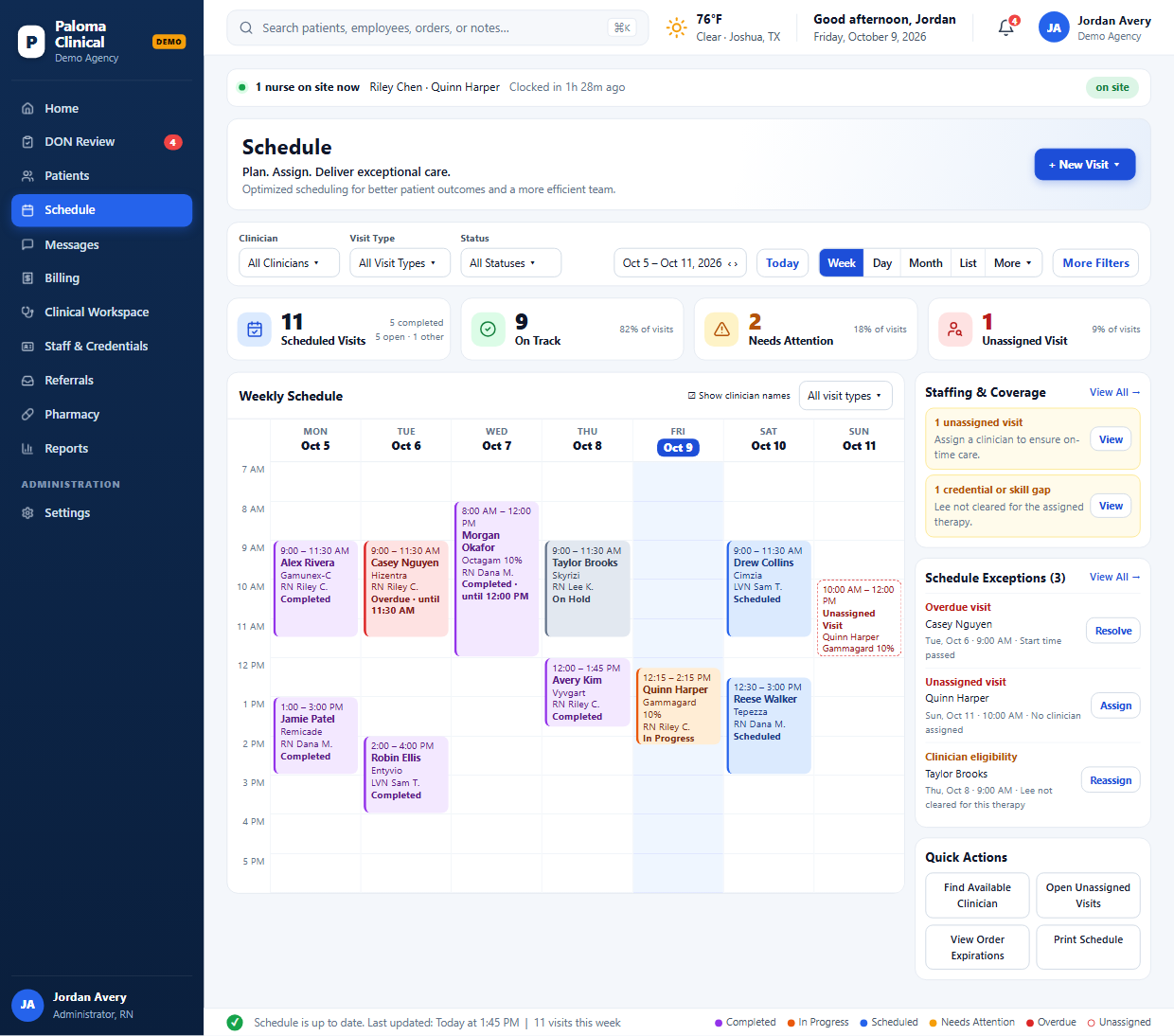The image size is (1174, 1036).
Task: Click the search patients input field
Action: [x=437, y=27]
